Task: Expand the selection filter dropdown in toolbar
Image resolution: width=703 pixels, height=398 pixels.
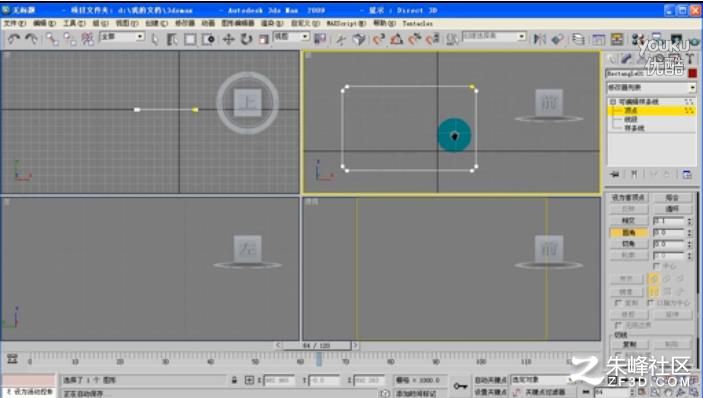Action: click(x=122, y=37)
